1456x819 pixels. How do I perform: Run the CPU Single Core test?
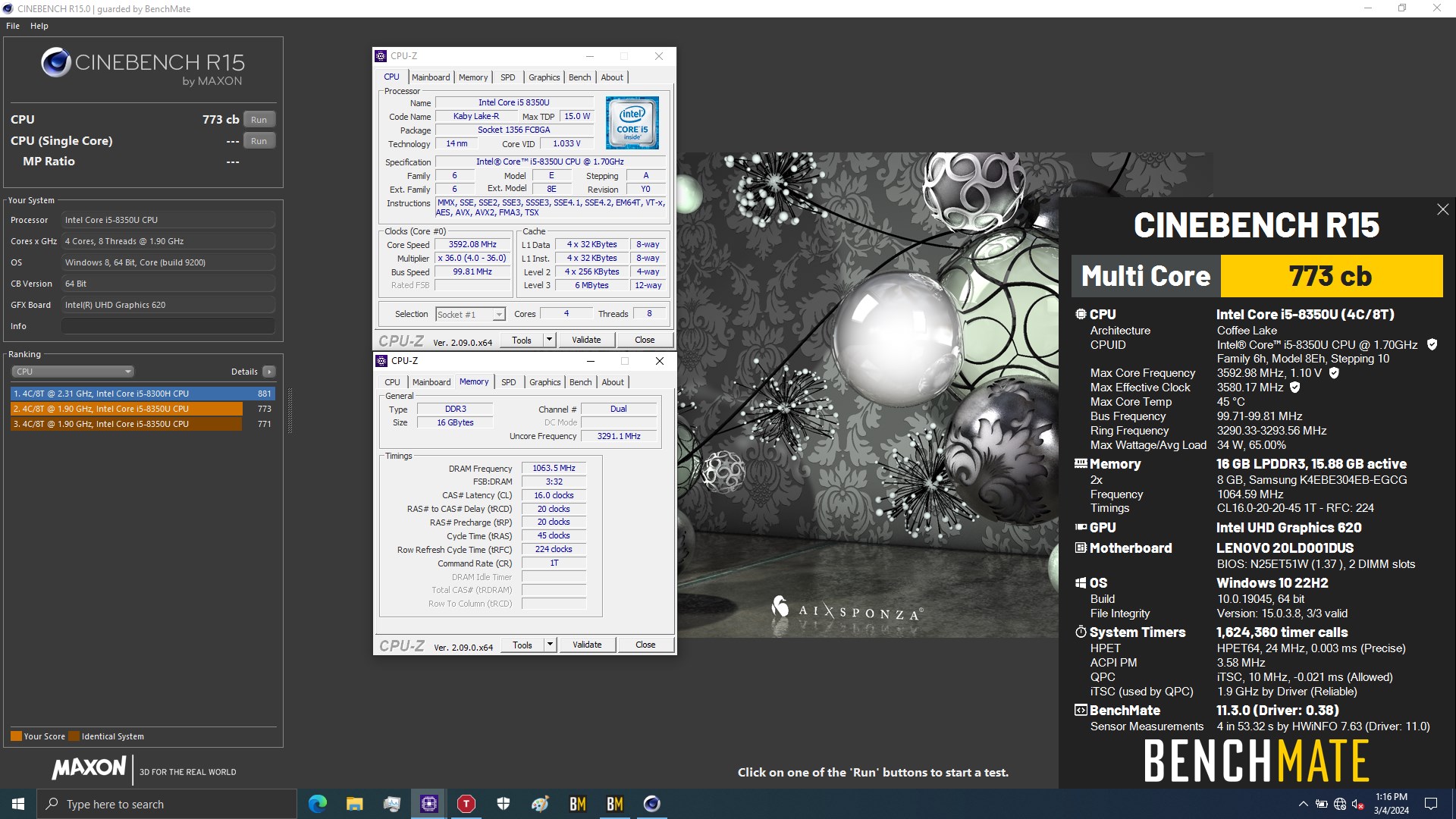click(259, 141)
